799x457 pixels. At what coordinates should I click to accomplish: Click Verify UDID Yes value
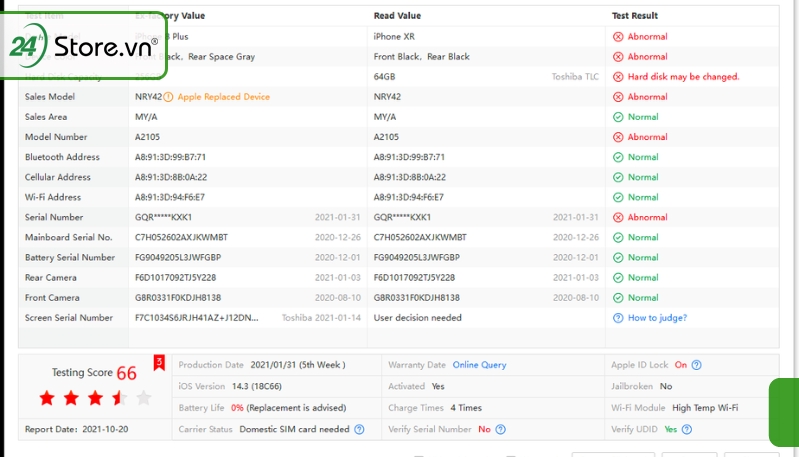[671, 429]
